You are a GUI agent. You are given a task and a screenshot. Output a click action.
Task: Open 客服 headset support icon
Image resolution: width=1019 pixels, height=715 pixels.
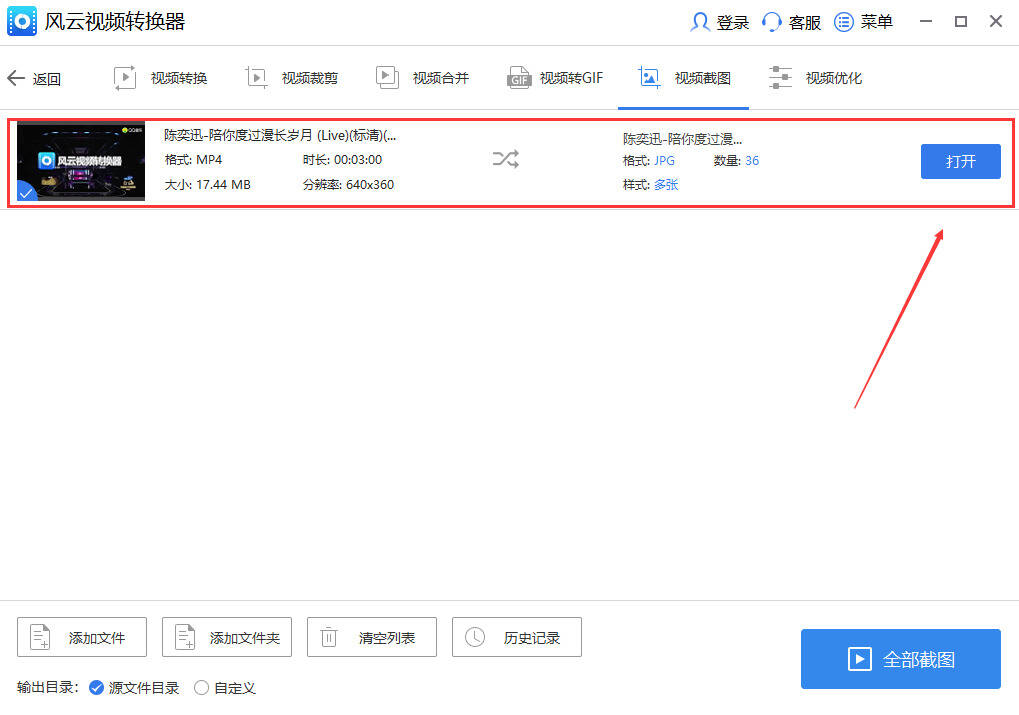[771, 22]
